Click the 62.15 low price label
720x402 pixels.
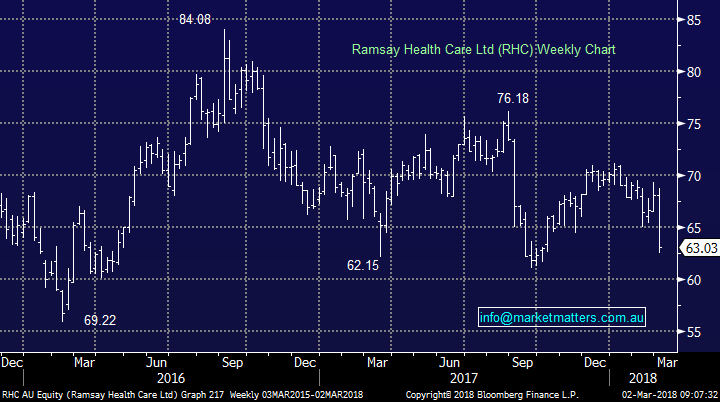pyautogui.click(x=363, y=266)
